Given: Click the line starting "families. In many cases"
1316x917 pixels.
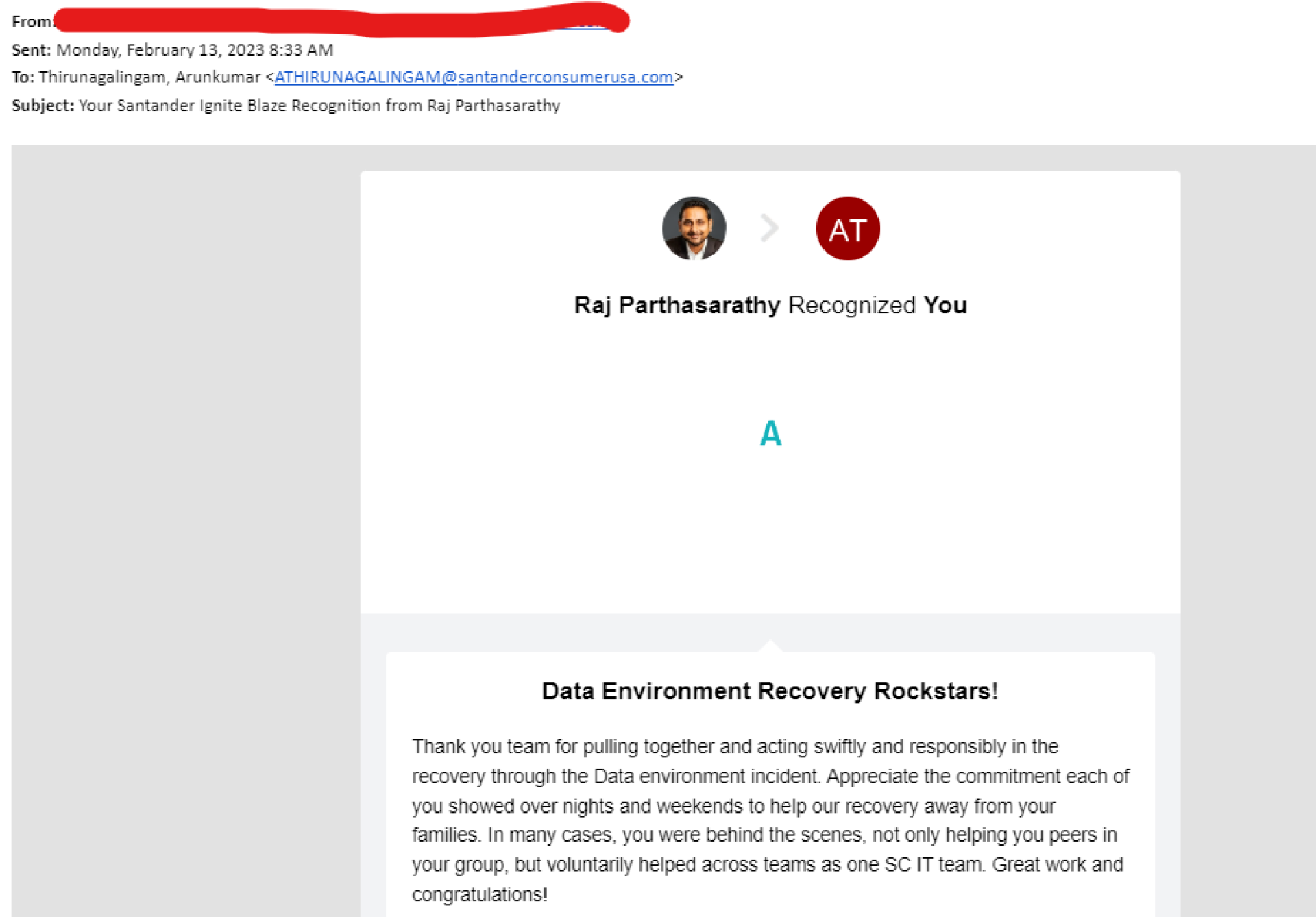Looking at the screenshot, I should (764, 835).
